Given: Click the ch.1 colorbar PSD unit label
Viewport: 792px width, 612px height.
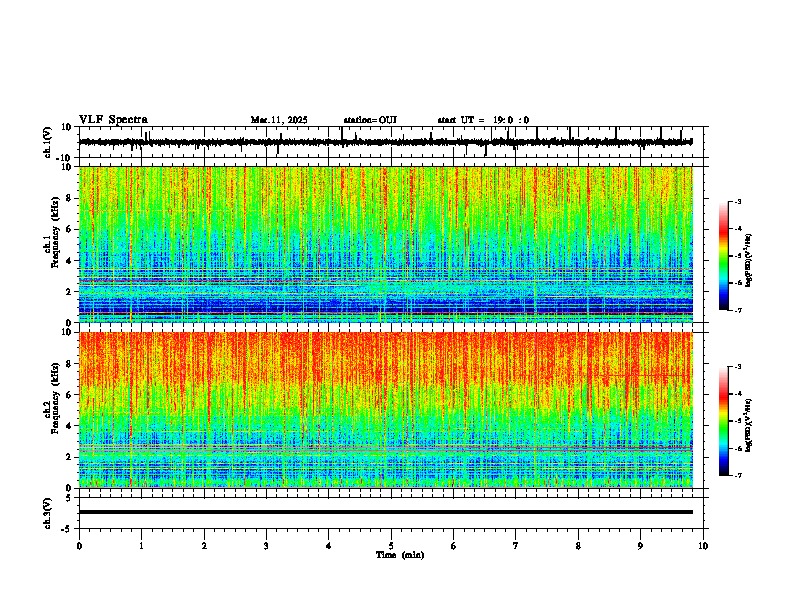Looking at the screenshot, I should point(749,261).
